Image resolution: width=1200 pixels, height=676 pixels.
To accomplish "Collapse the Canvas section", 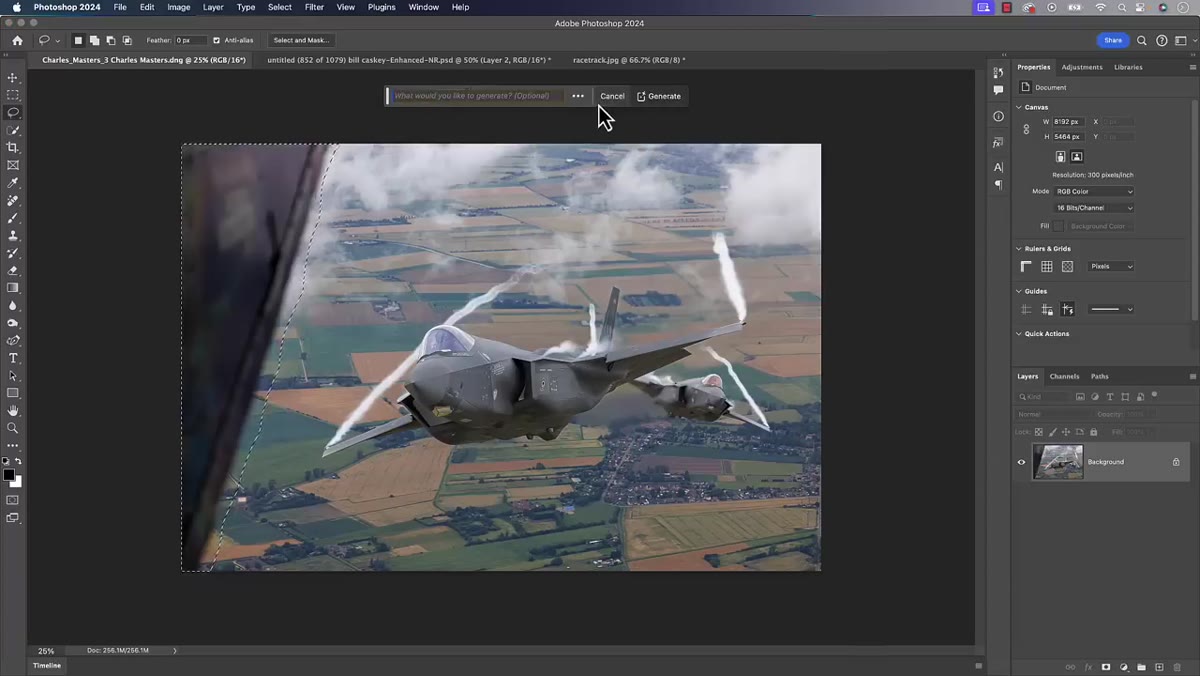I will pyautogui.click(x=1019, y=107).
